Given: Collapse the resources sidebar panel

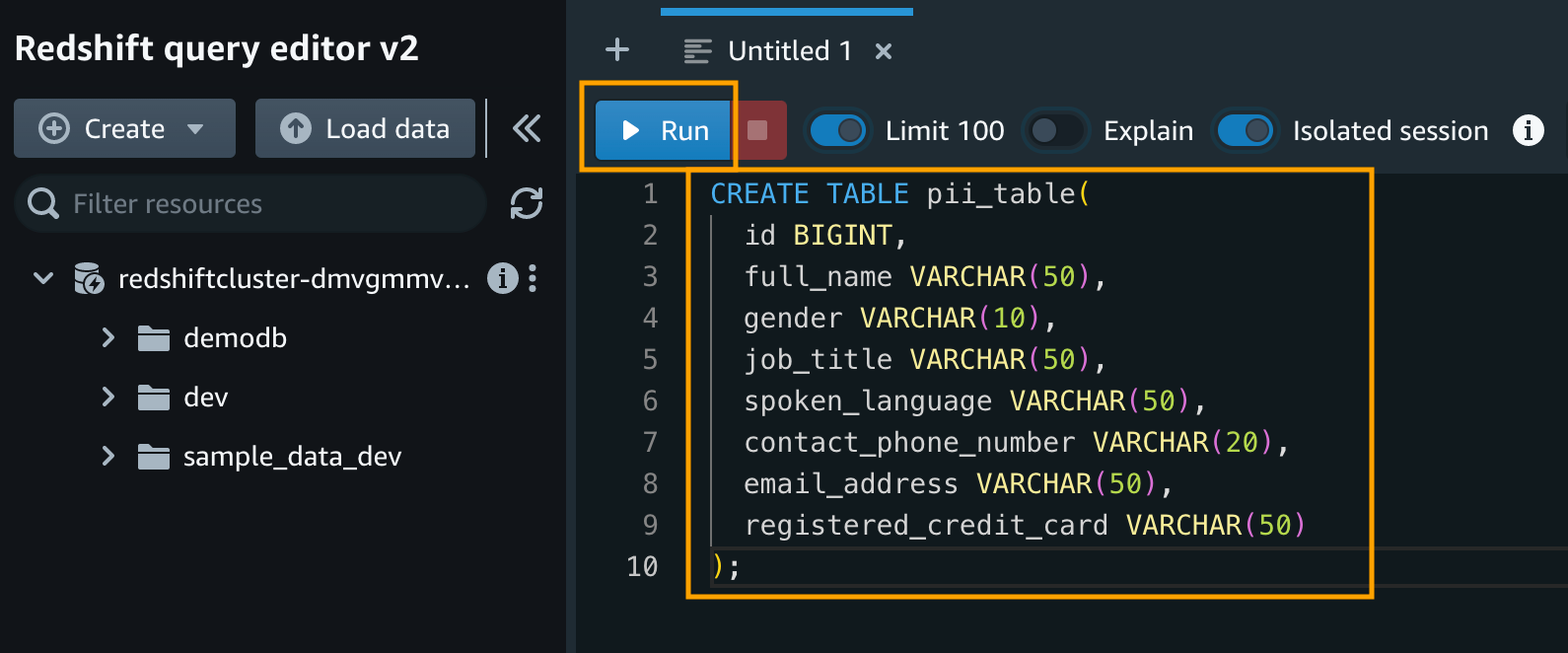Looking at the screenshot, I should tap(527, 128).
